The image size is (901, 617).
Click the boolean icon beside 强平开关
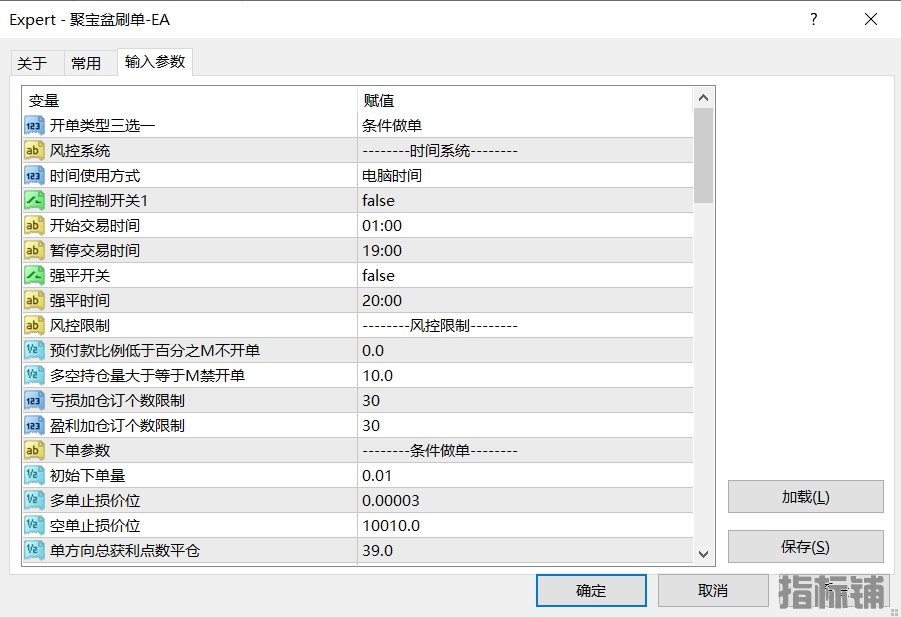[x=34, y=275]
